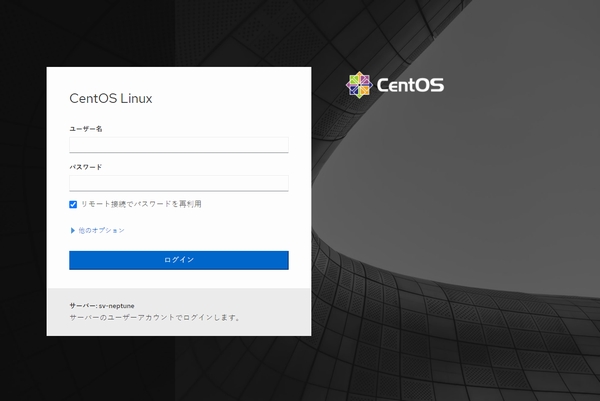
Task: Click the サーバーのユーザーアカウントでログインします text
Action: point(154,318)
